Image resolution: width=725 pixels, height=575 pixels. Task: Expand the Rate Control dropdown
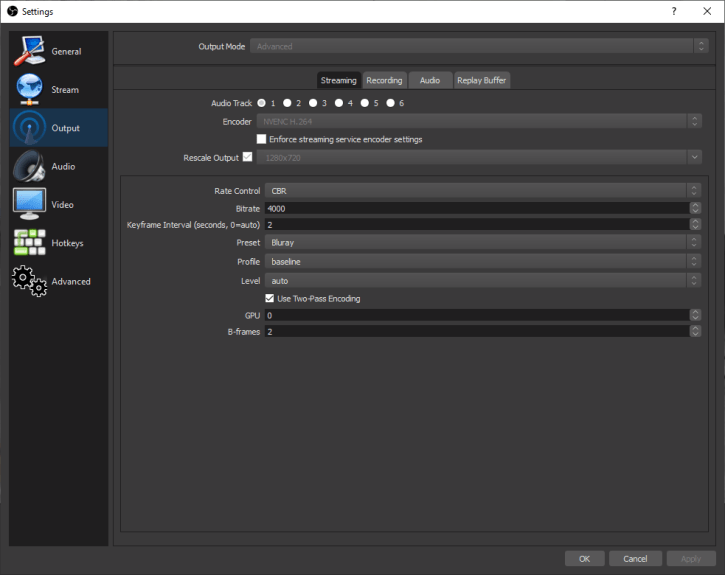[482, 191]
